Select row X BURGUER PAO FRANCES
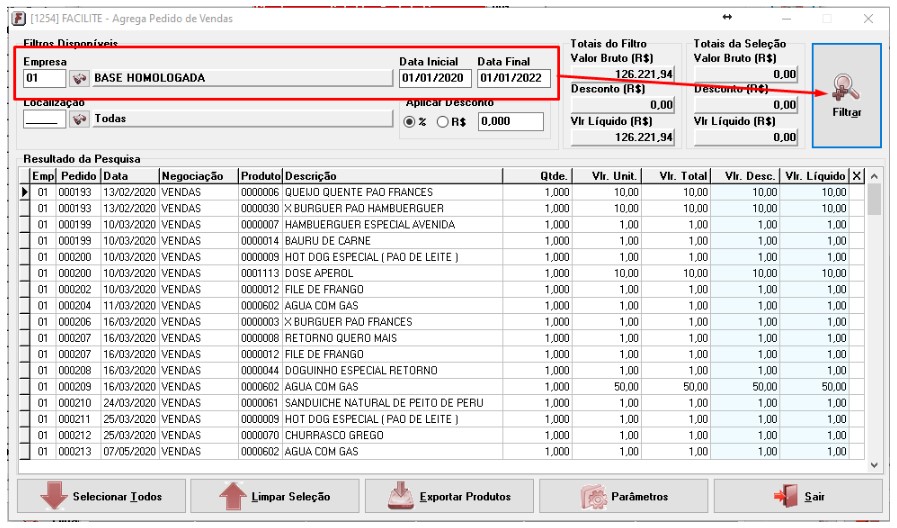This screenshot has height=528, width=897. click(x=442, y=322)
